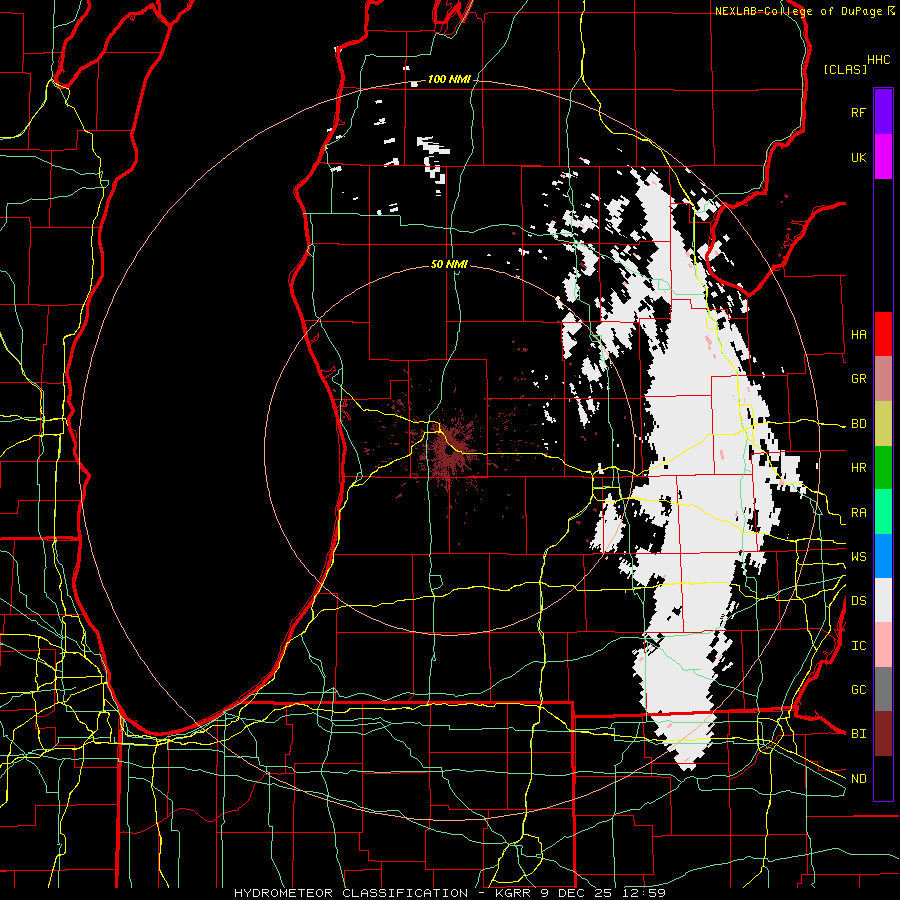Click the gray GC ground clutter swatch
The image size is (900, 900).
click(x=883, y=689)
